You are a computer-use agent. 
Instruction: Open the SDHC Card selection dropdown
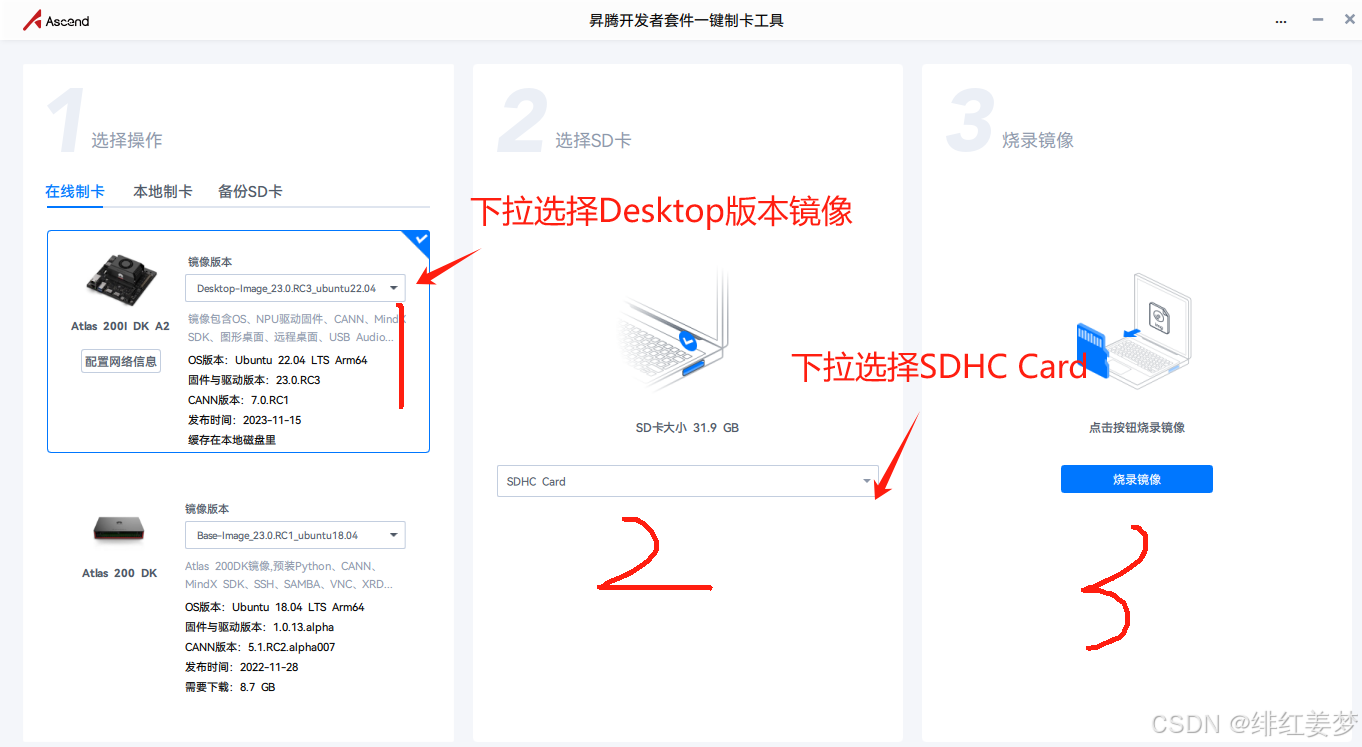[688, 481]
